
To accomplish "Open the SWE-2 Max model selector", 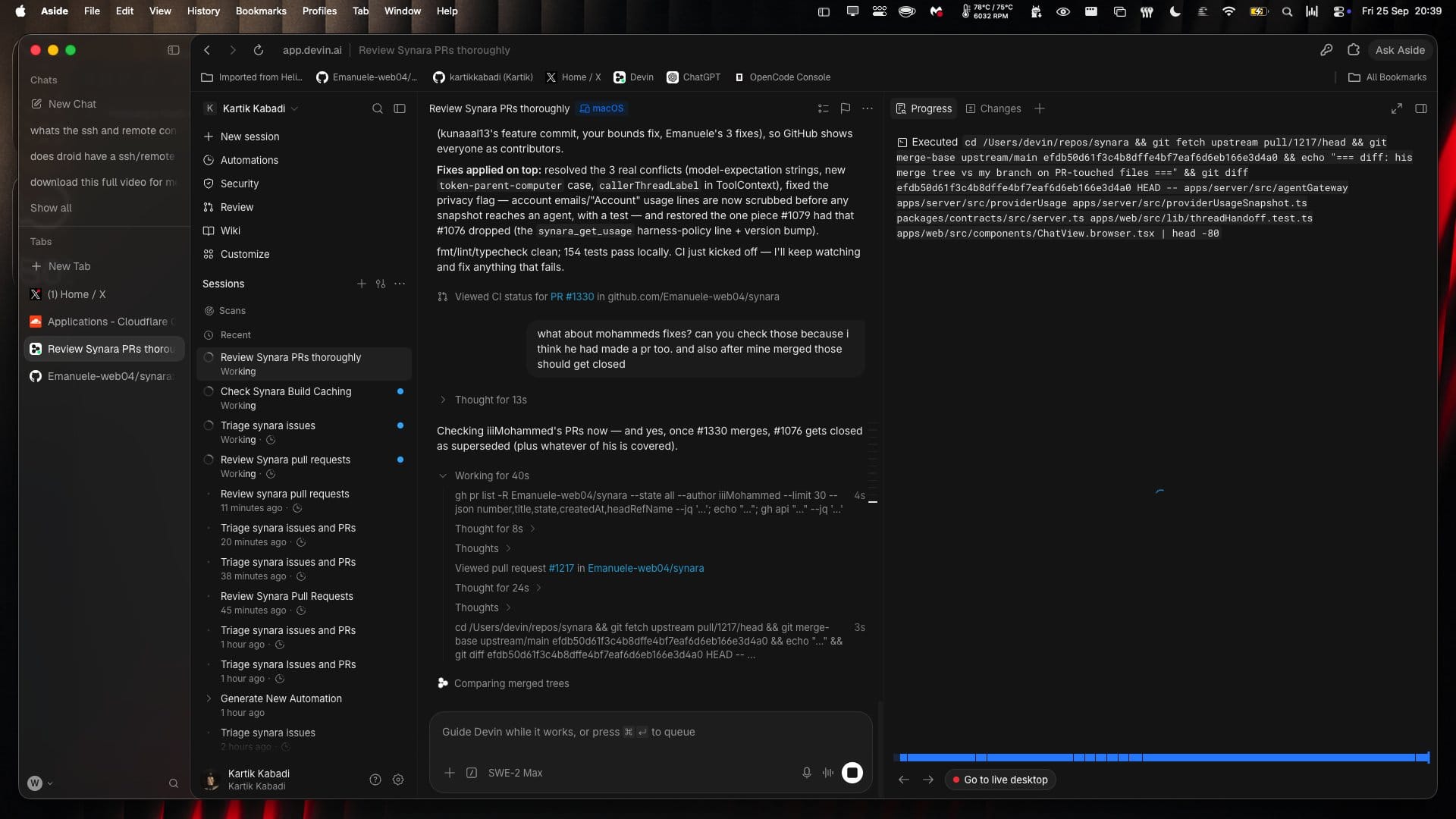I will (515, 773).
